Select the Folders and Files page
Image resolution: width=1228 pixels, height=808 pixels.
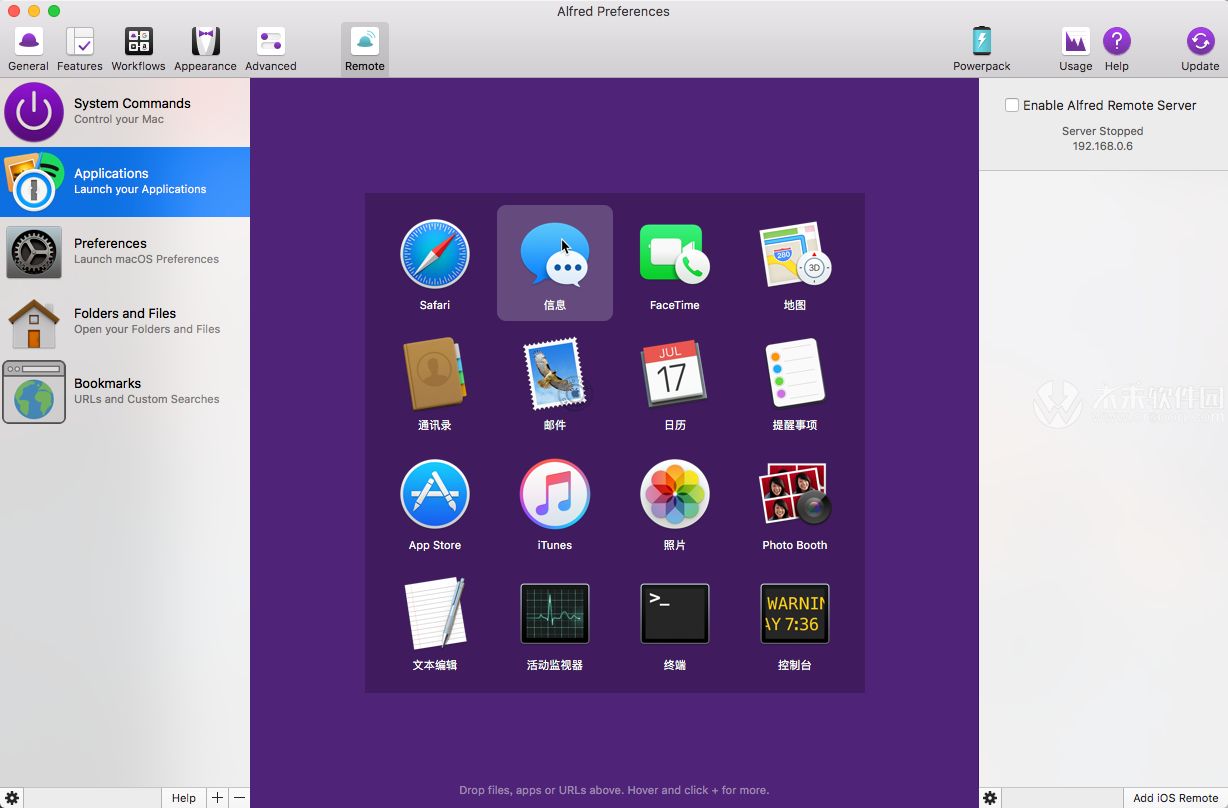(x=125, y=322)
